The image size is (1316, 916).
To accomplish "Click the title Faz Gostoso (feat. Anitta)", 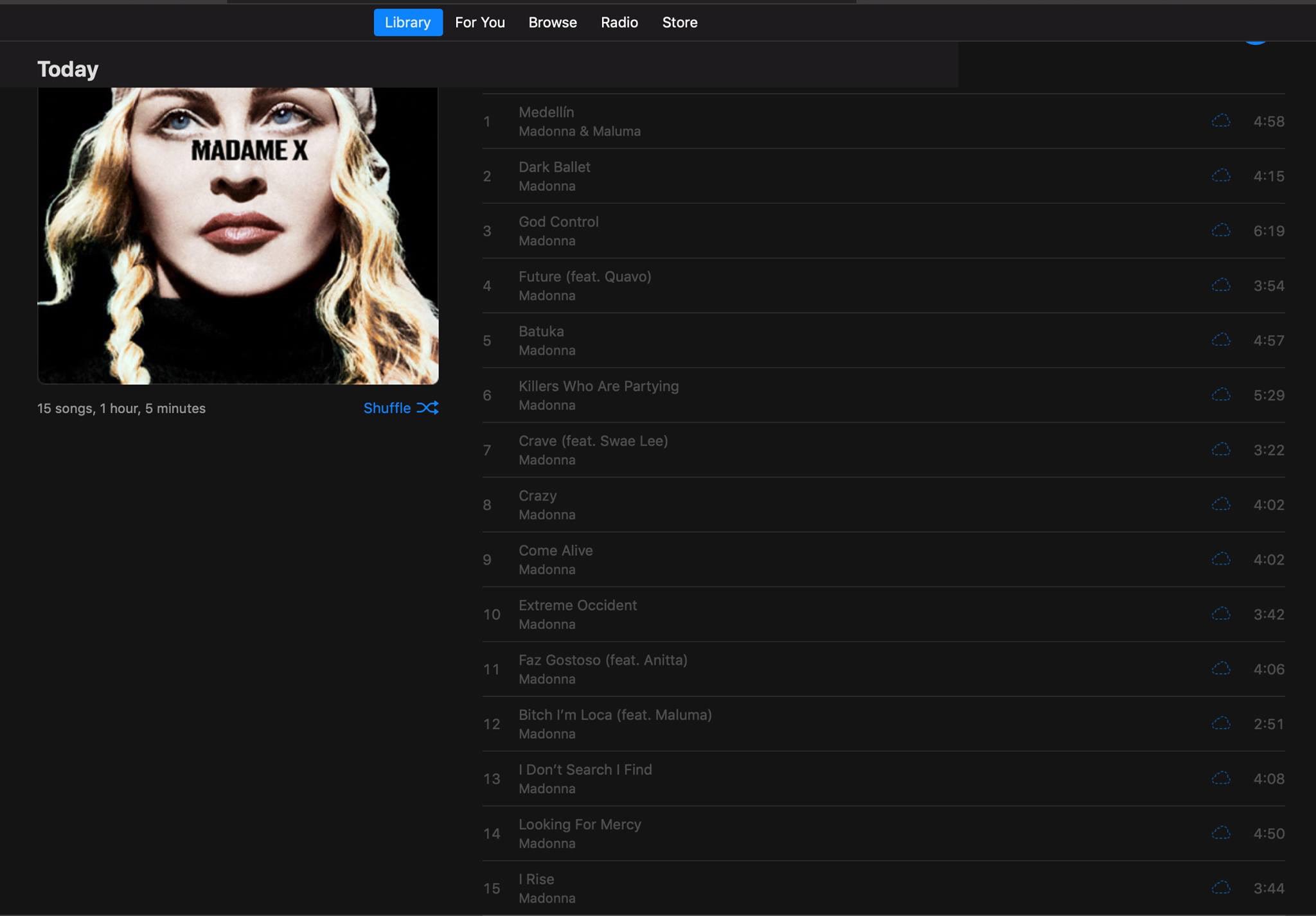I will 603,660.
